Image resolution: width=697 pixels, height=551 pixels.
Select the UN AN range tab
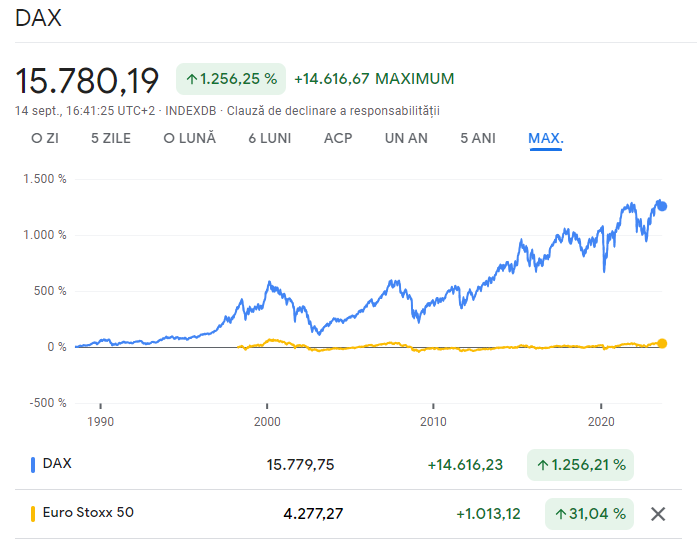[406, 138]
